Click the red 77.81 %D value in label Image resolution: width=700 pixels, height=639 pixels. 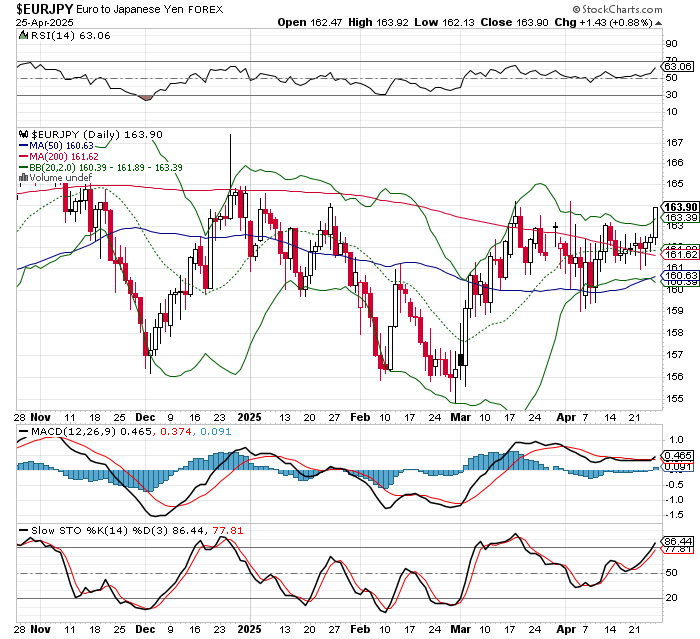pyautogui.click(x=228, y=530)
